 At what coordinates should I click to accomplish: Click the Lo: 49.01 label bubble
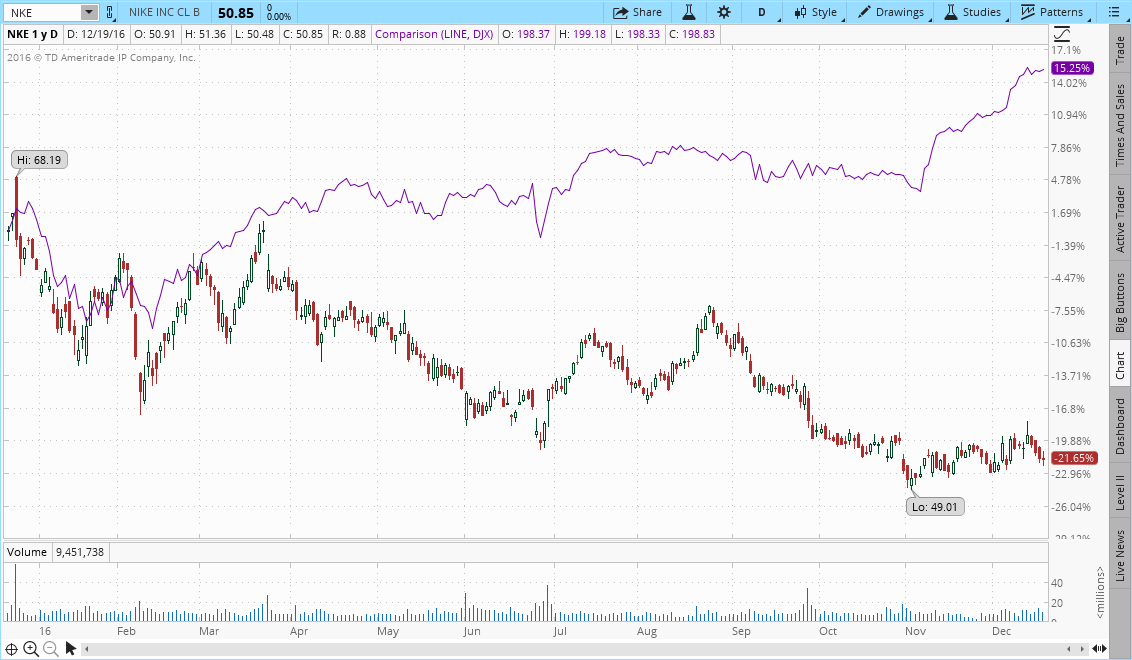935,507
